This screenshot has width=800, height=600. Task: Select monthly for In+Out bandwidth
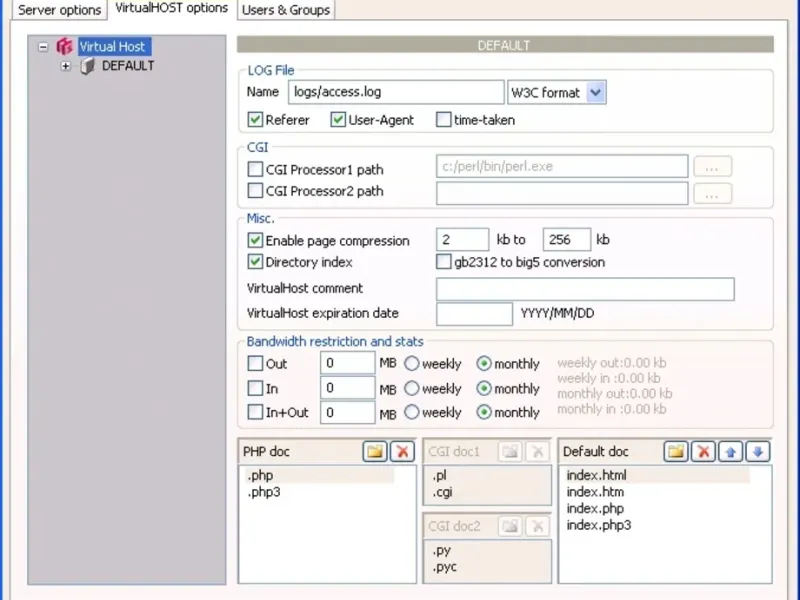[x=484, y=412]
